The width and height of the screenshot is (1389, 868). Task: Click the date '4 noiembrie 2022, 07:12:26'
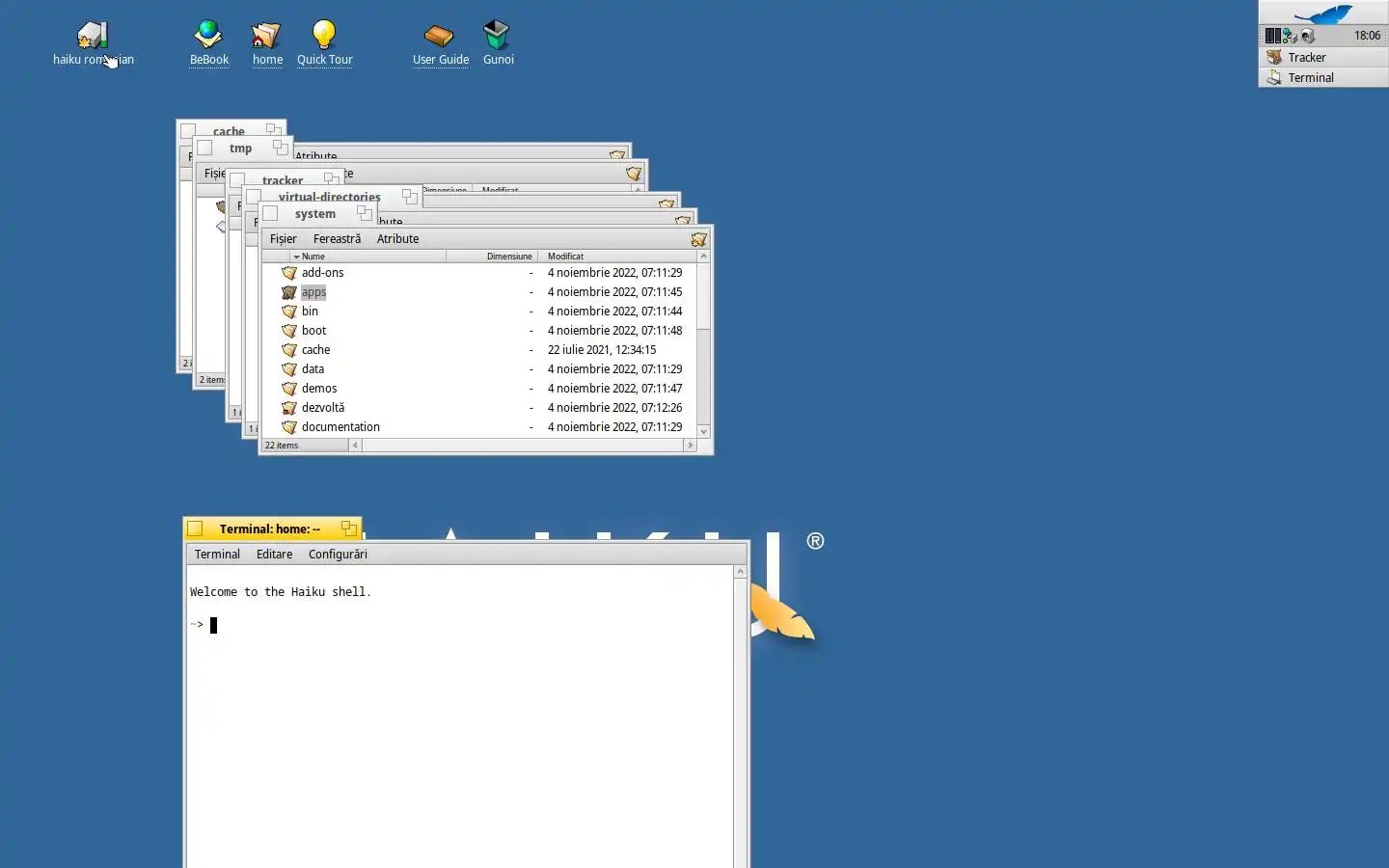(614, 408)
